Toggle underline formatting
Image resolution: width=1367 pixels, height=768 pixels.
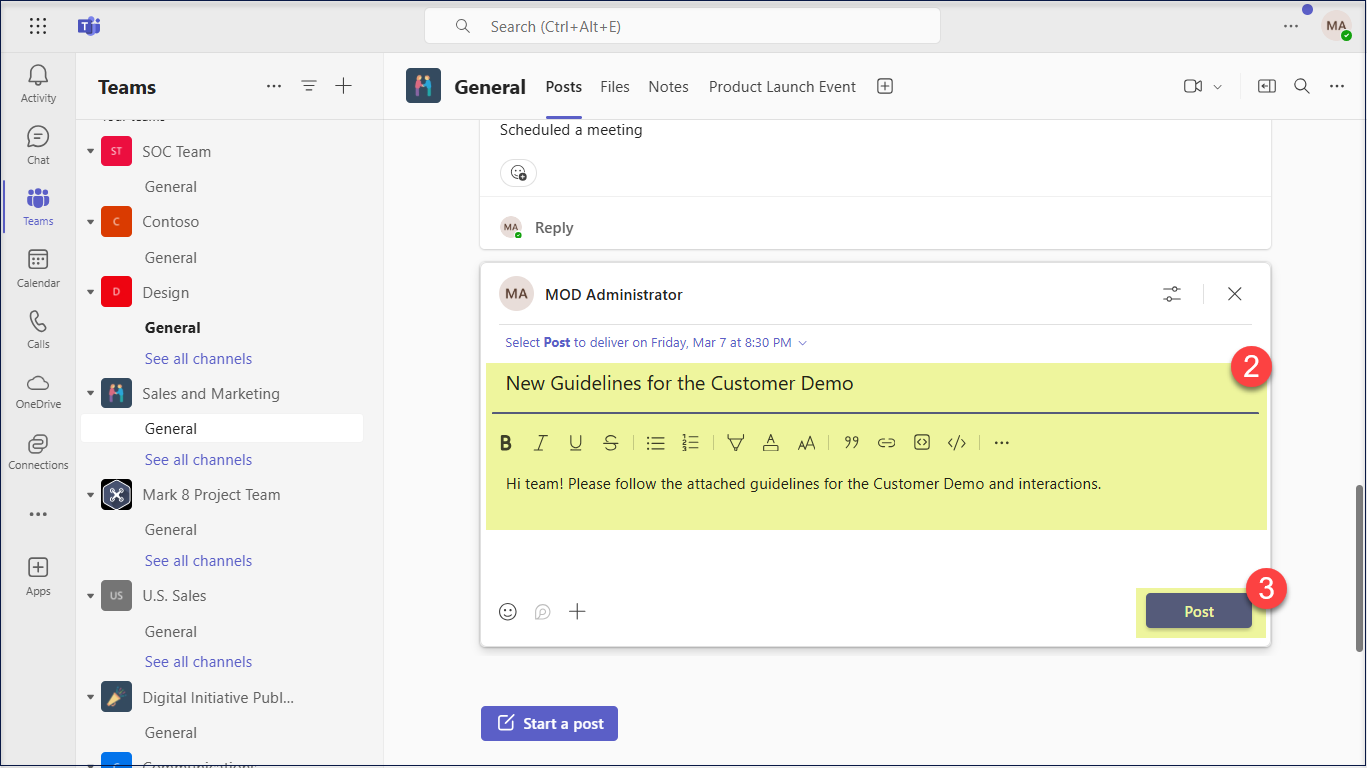(x=576, y=443)
